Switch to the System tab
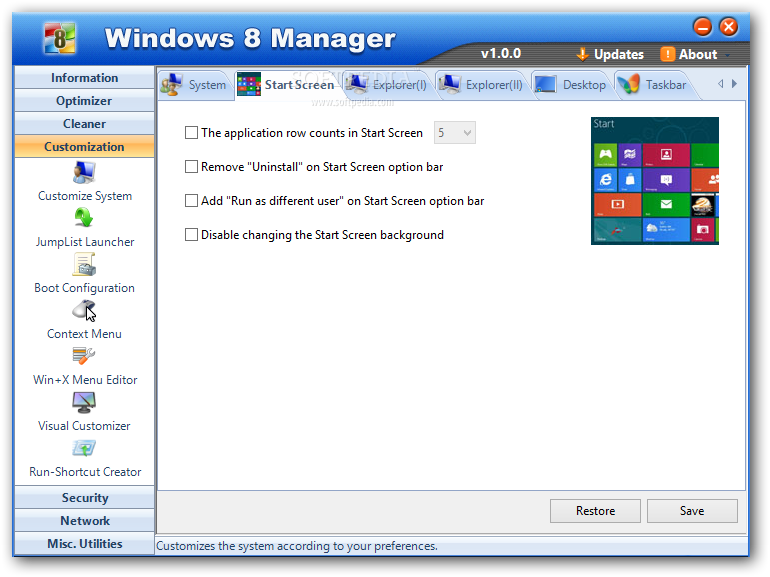 coord(194,84)
